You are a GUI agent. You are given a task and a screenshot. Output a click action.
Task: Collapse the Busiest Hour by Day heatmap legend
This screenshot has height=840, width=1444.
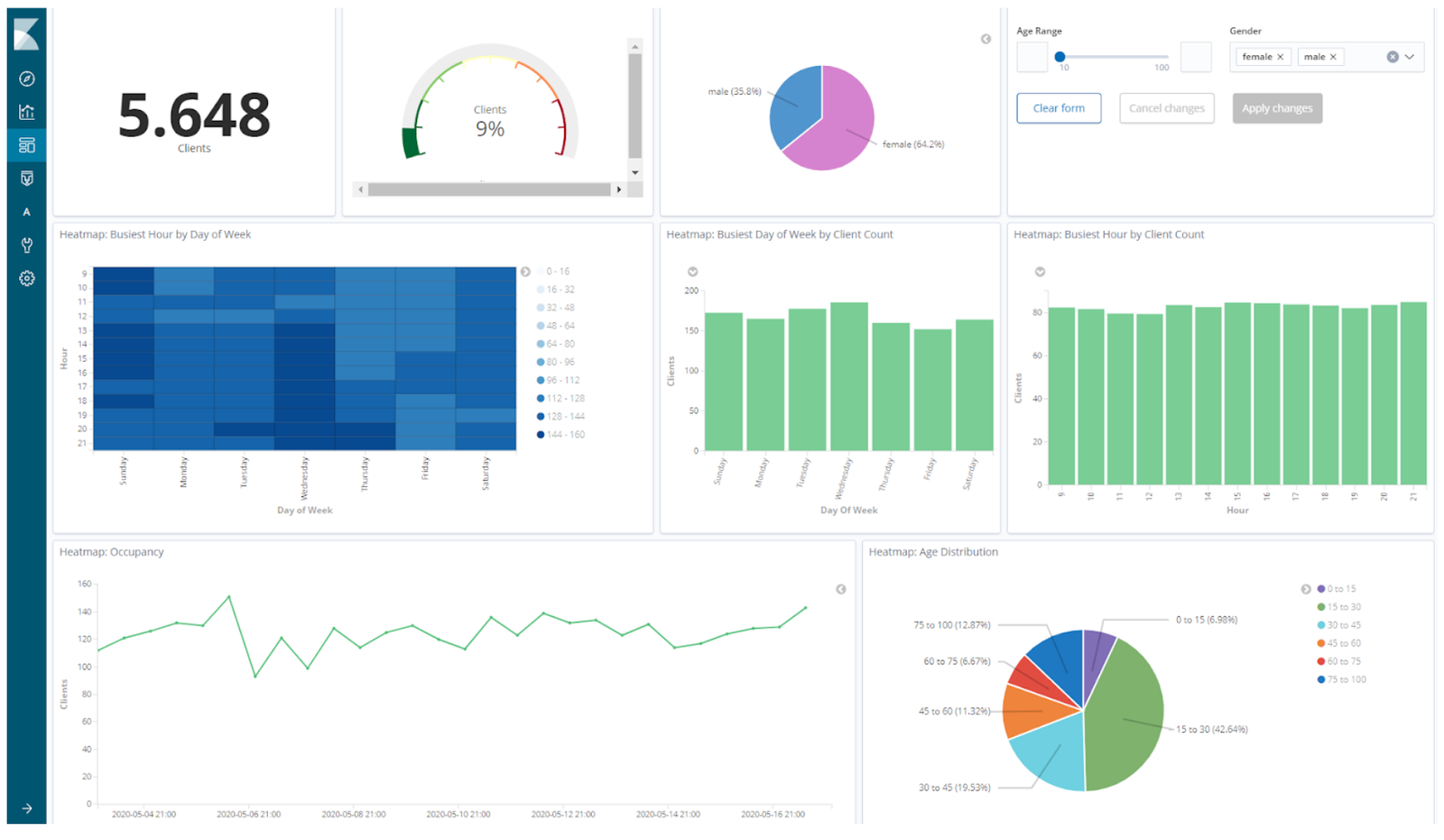coord(525,272)
